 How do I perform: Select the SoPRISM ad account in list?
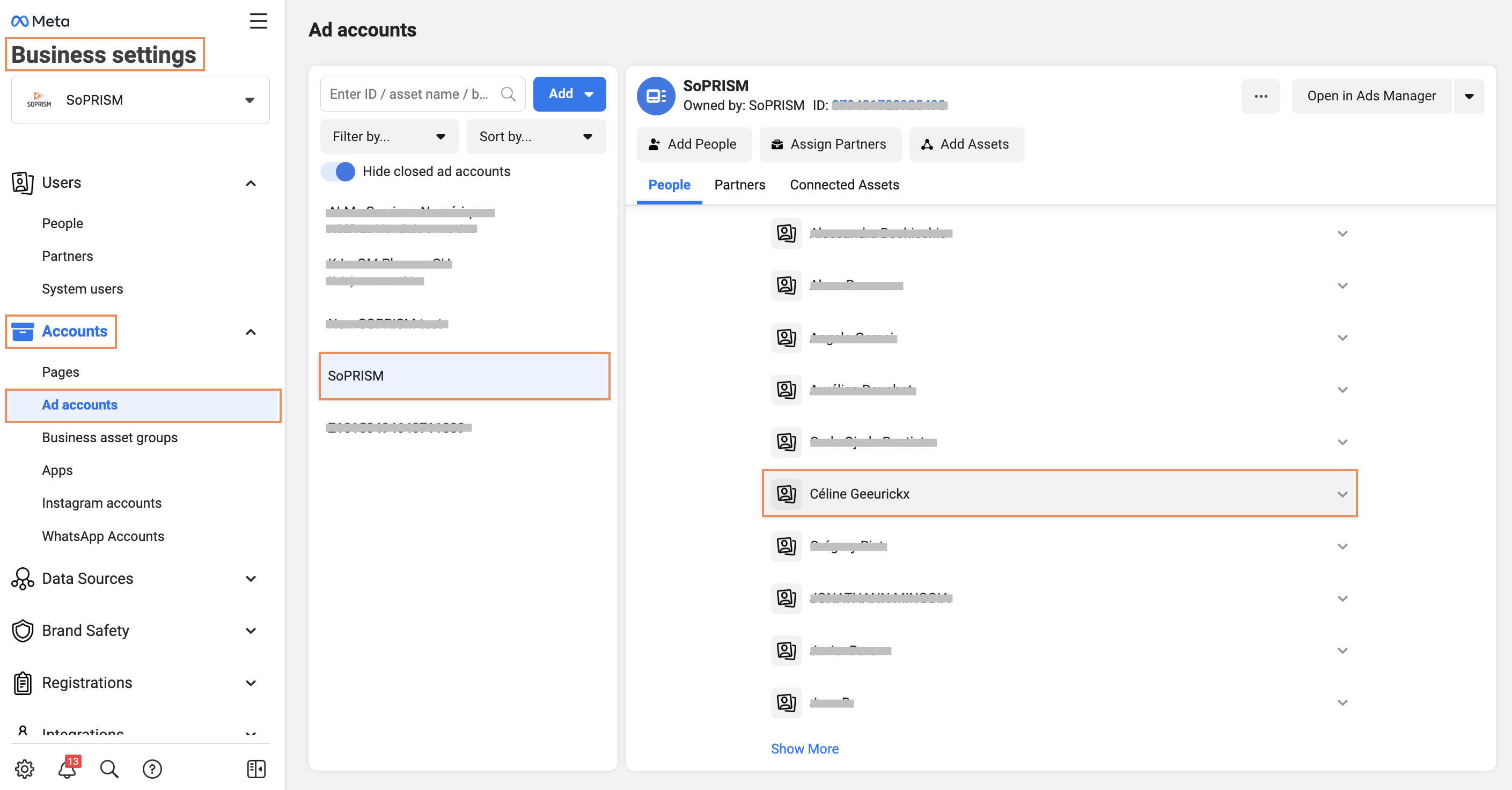pyautogui.click(x=464, y=376)
